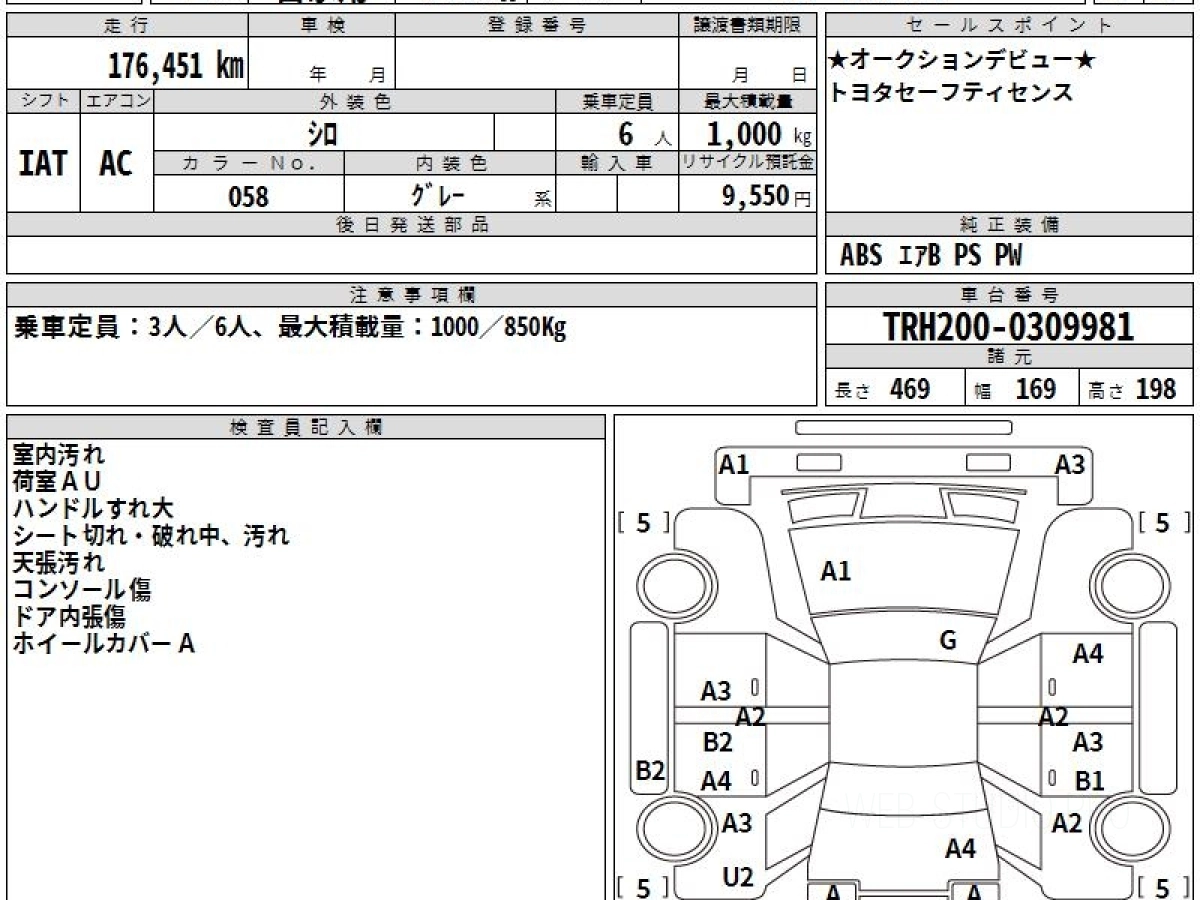The width and height of the screenshot is (1200, 900).
Task: Click the G mark on the windshield
Action: pos(948,642)
